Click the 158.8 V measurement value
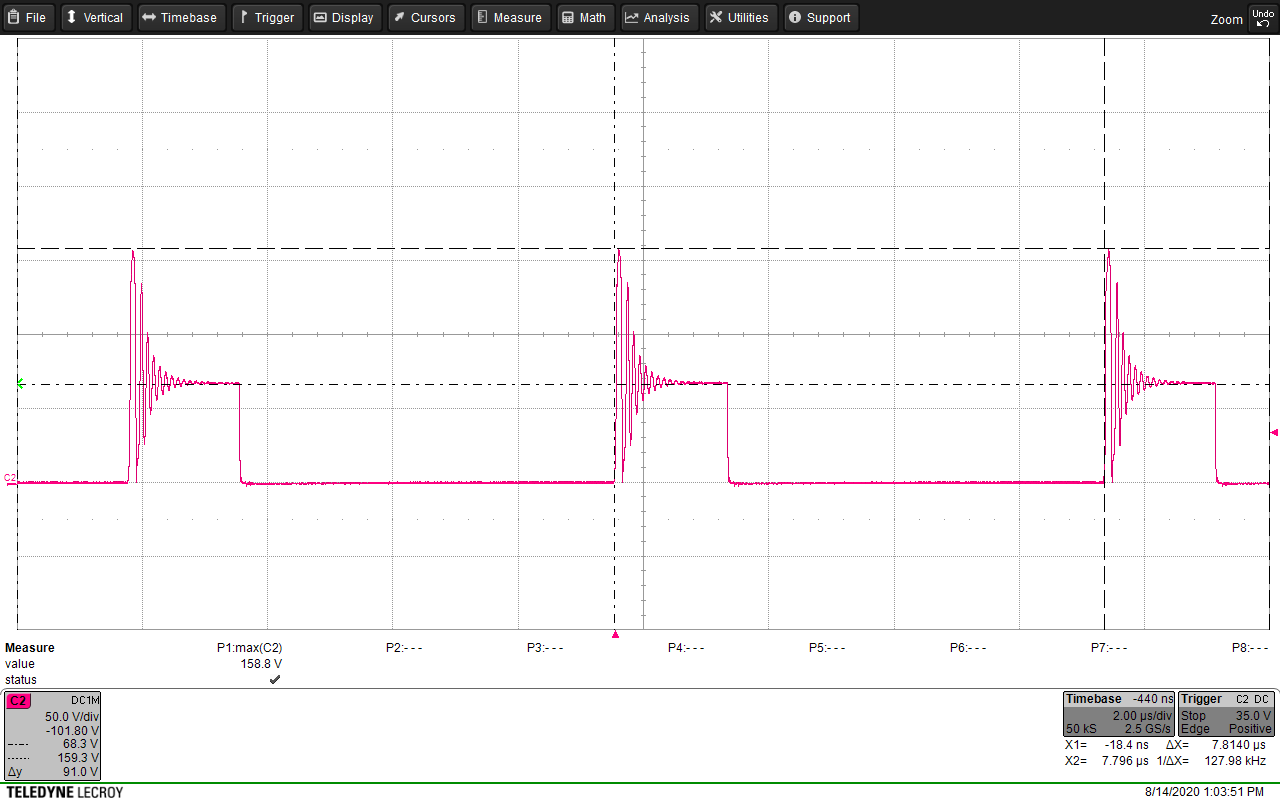 [x=261, y=664]
